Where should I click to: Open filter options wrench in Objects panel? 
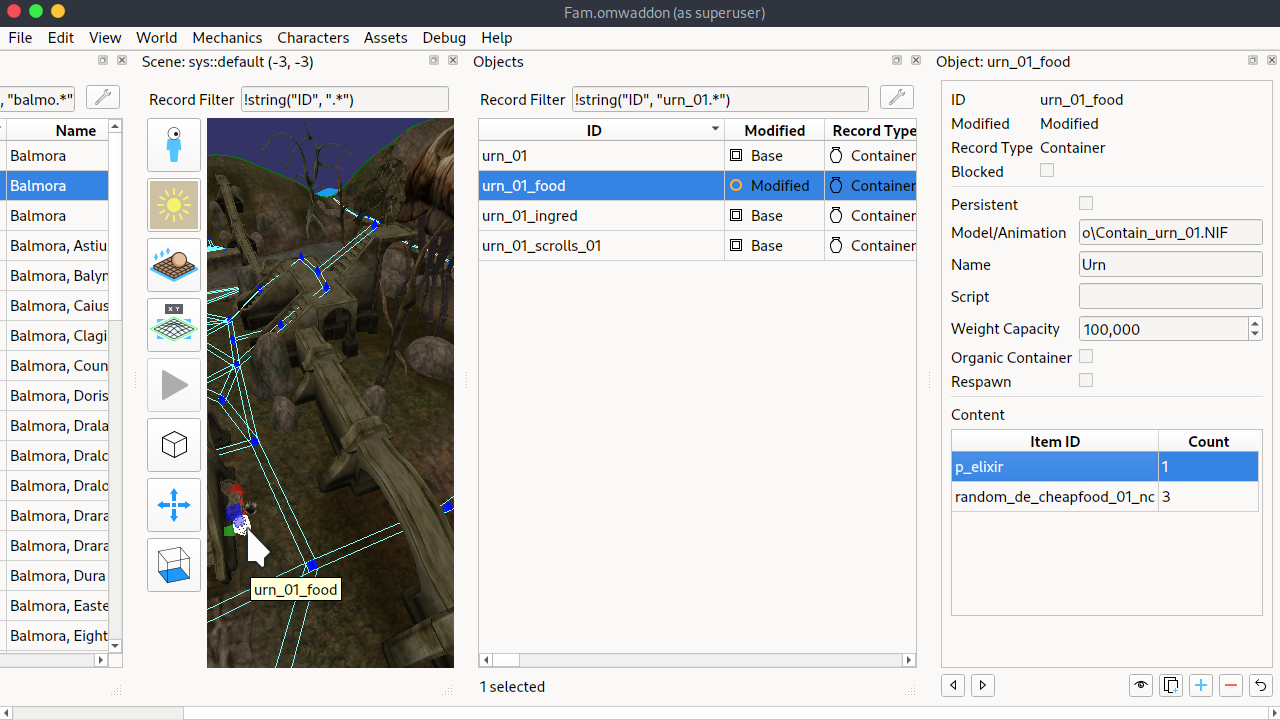click(897, 98)
